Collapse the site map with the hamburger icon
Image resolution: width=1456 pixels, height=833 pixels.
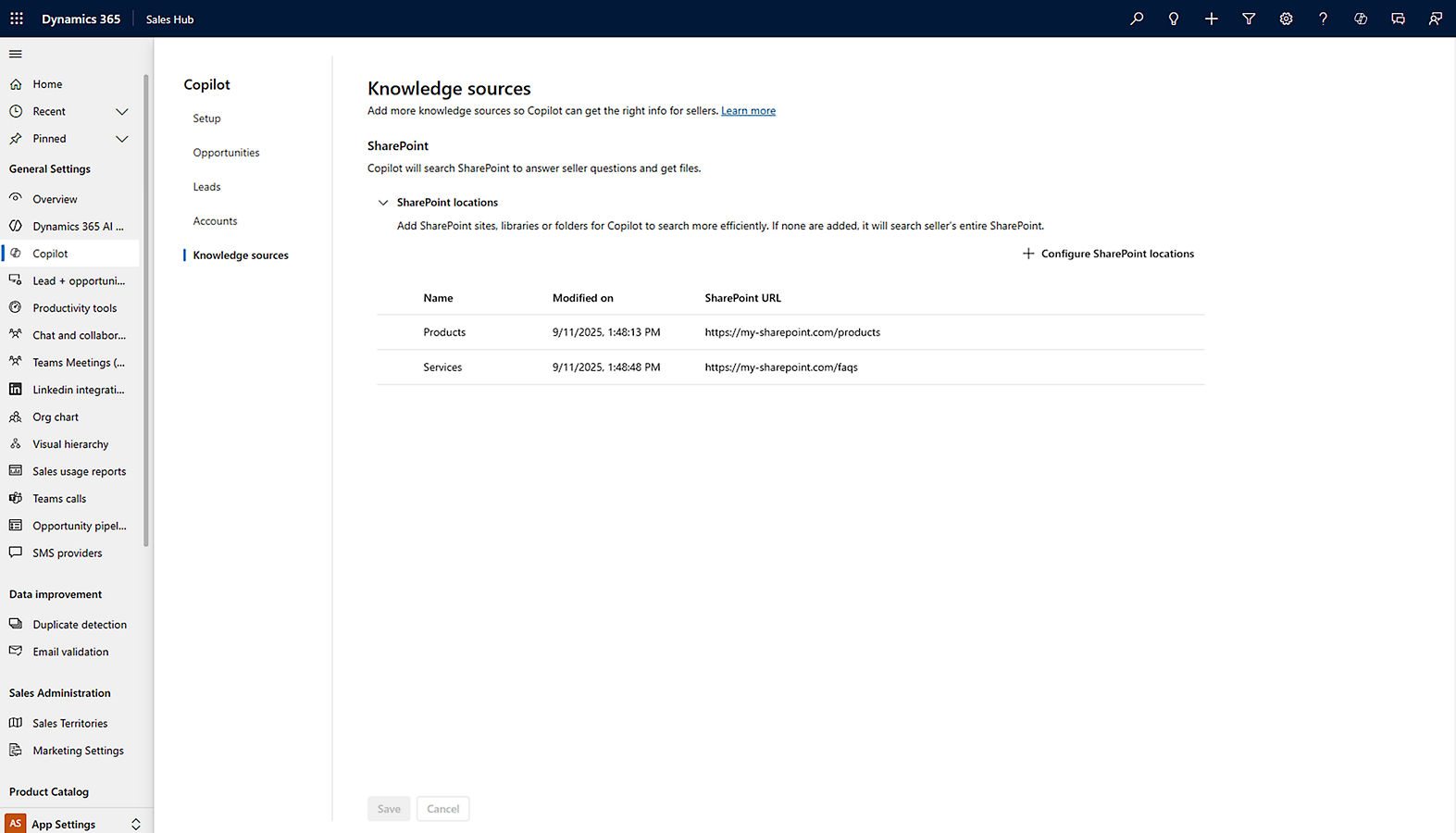click(x=16, y=54)
